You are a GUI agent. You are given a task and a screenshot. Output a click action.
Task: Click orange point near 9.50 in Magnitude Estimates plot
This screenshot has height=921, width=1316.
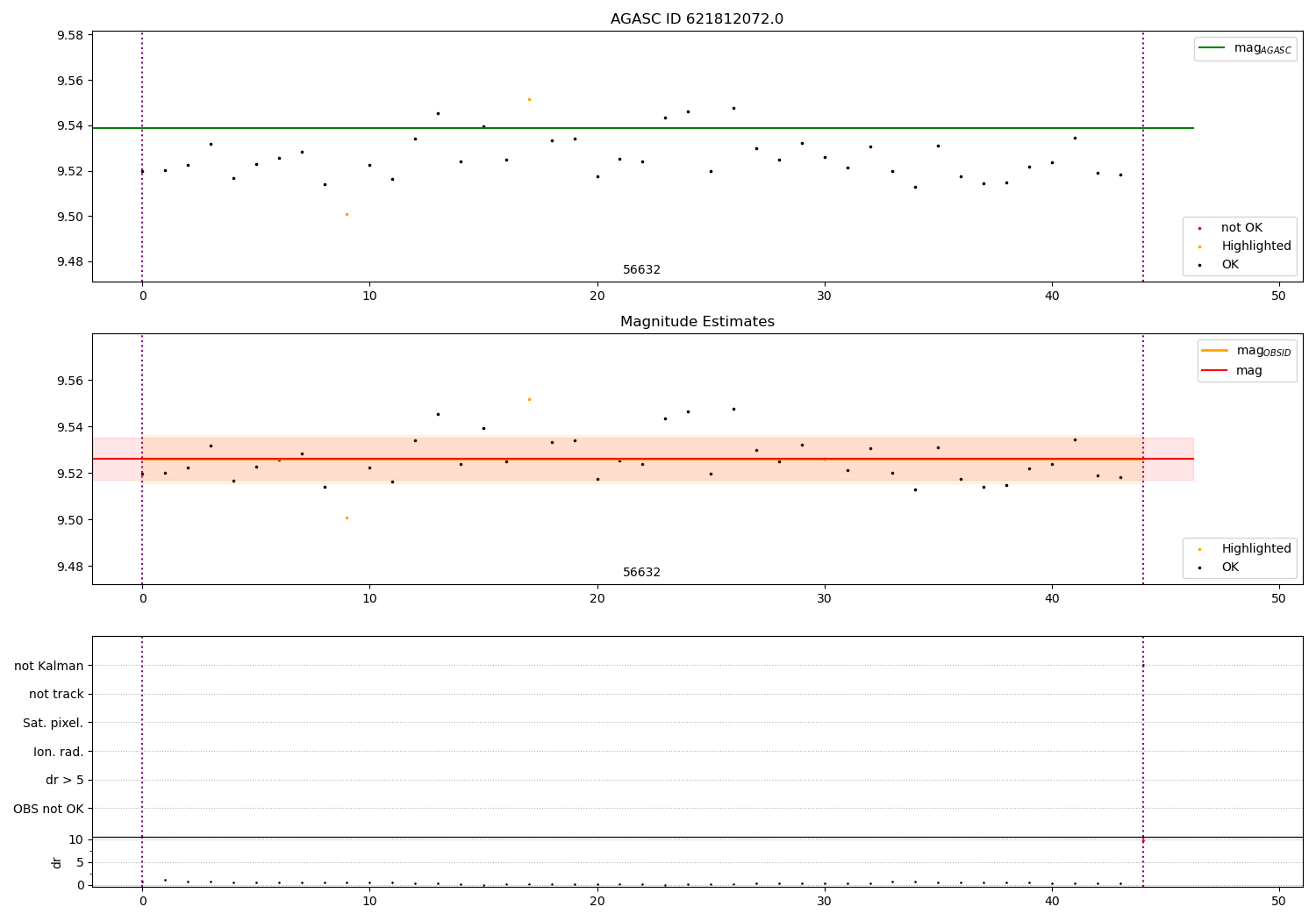(x=347, y=518)
